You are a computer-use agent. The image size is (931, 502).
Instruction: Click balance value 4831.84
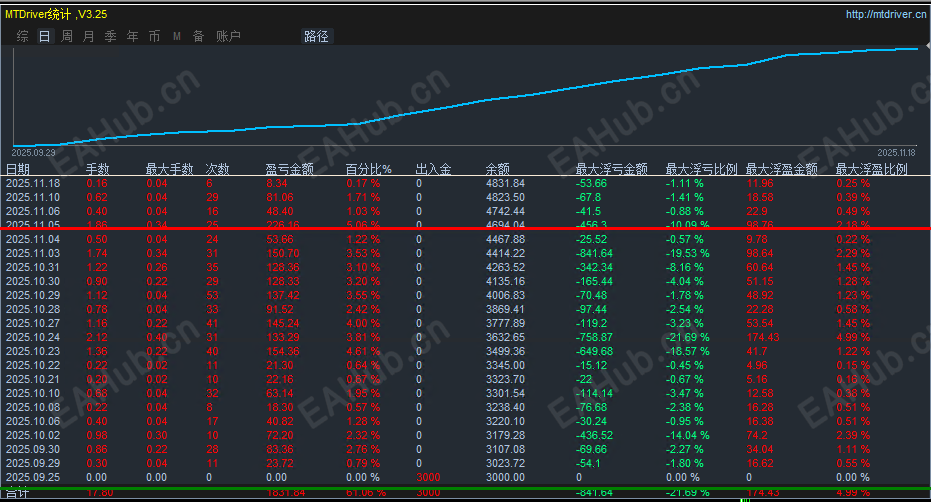tap(505, 184)
